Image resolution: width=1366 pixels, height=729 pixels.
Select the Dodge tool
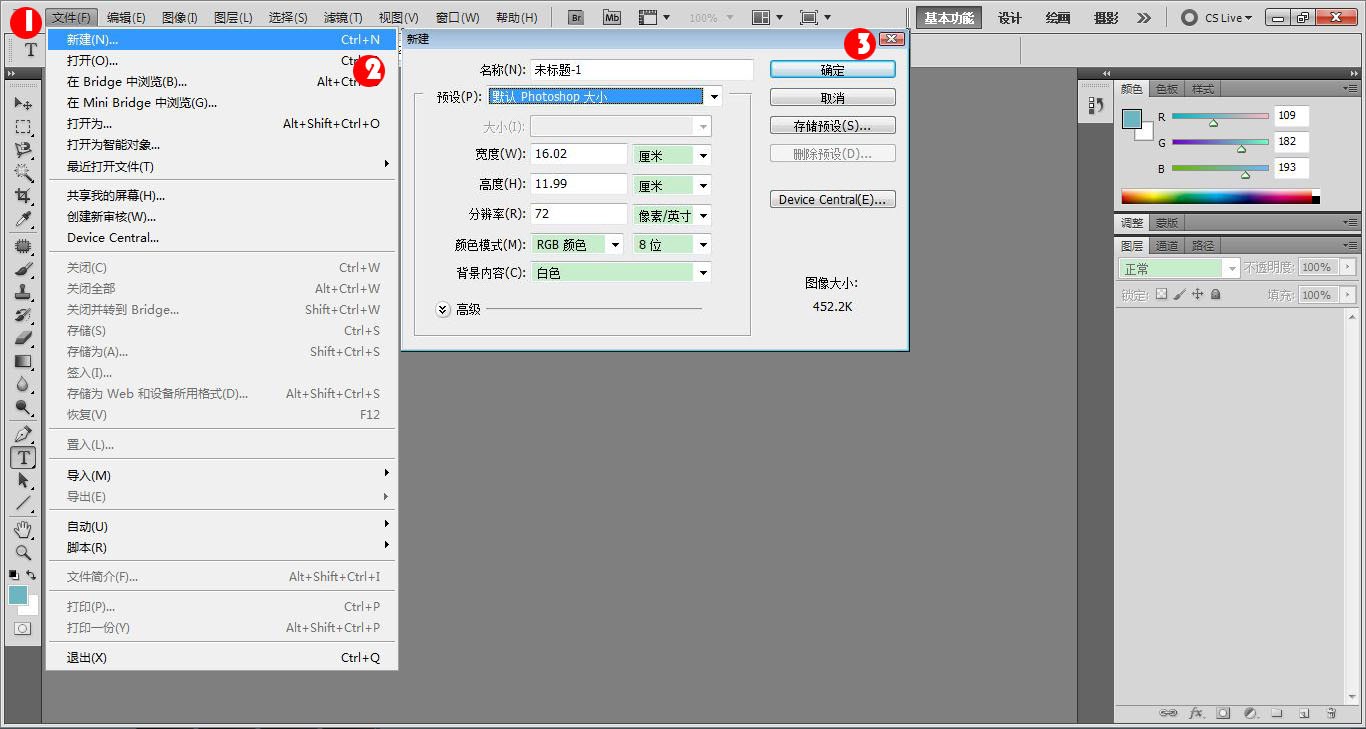pyautogui.click(x=23, y=407)
